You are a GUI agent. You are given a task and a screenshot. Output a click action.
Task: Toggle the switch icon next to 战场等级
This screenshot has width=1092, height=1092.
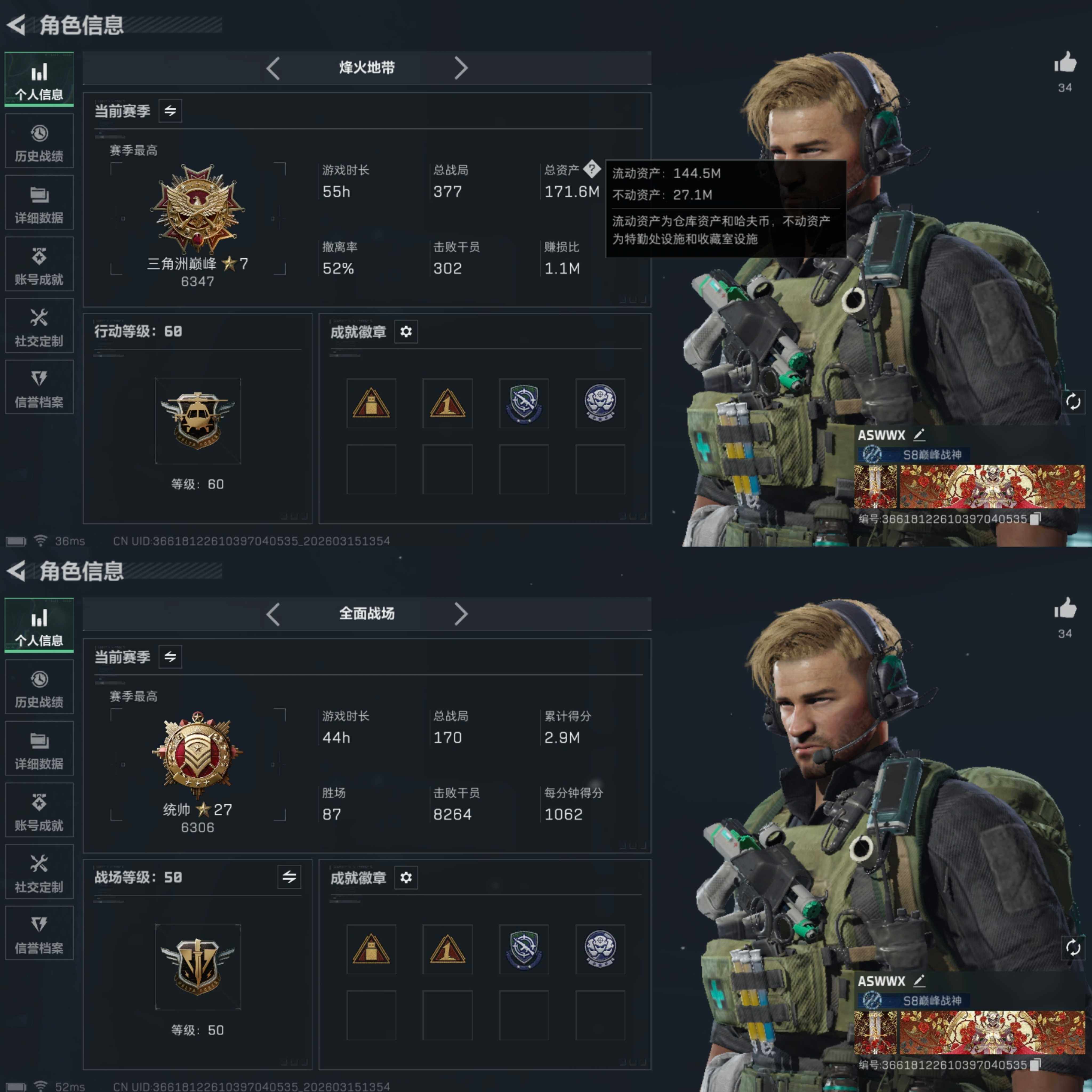tap(289, 877)
